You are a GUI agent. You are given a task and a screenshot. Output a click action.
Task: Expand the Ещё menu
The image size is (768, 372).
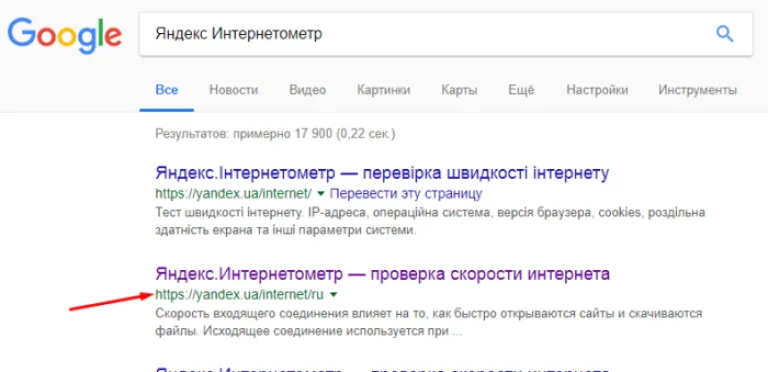click(x=521, y=90)
